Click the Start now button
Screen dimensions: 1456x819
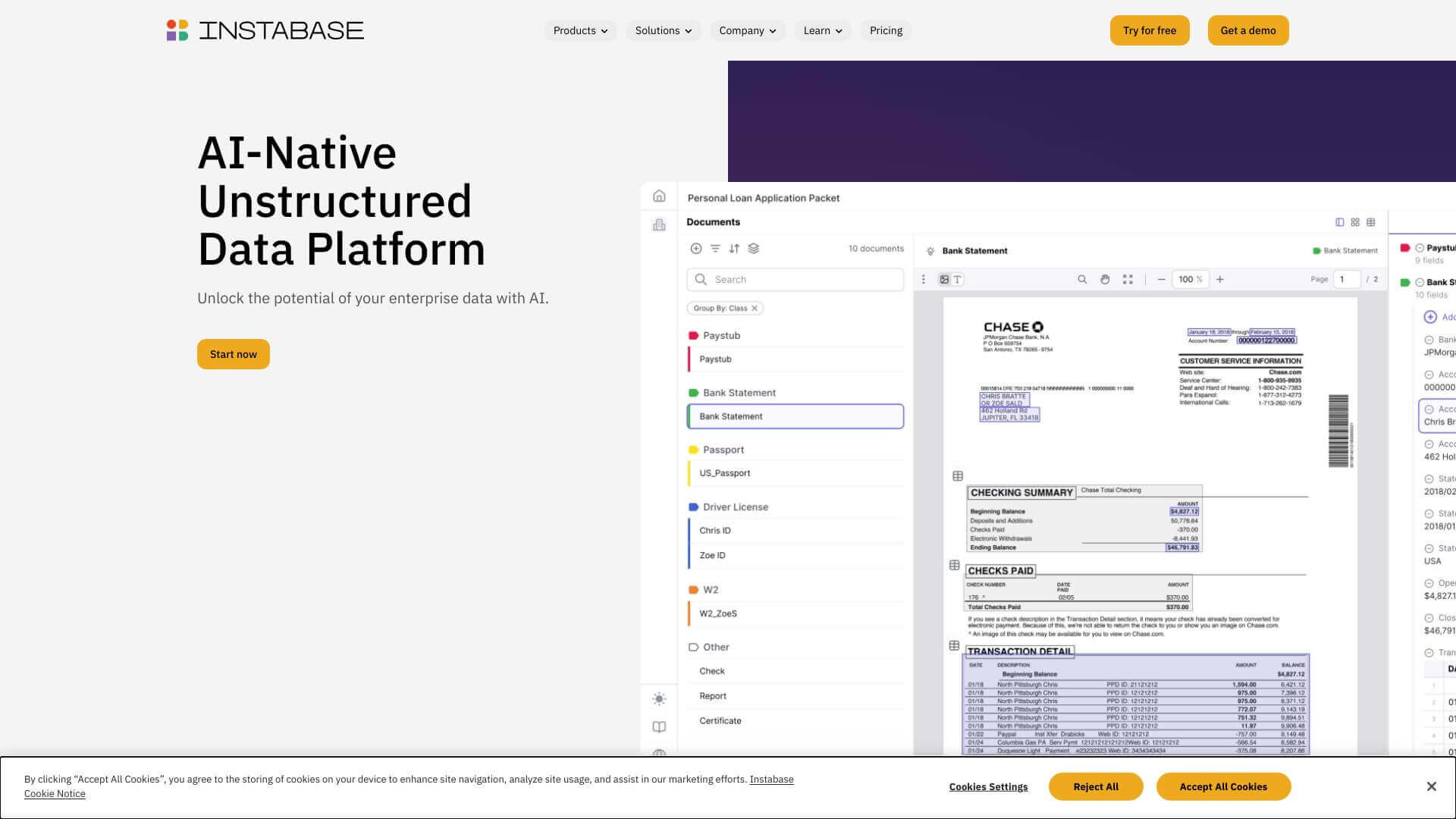[x=233, y=354]
